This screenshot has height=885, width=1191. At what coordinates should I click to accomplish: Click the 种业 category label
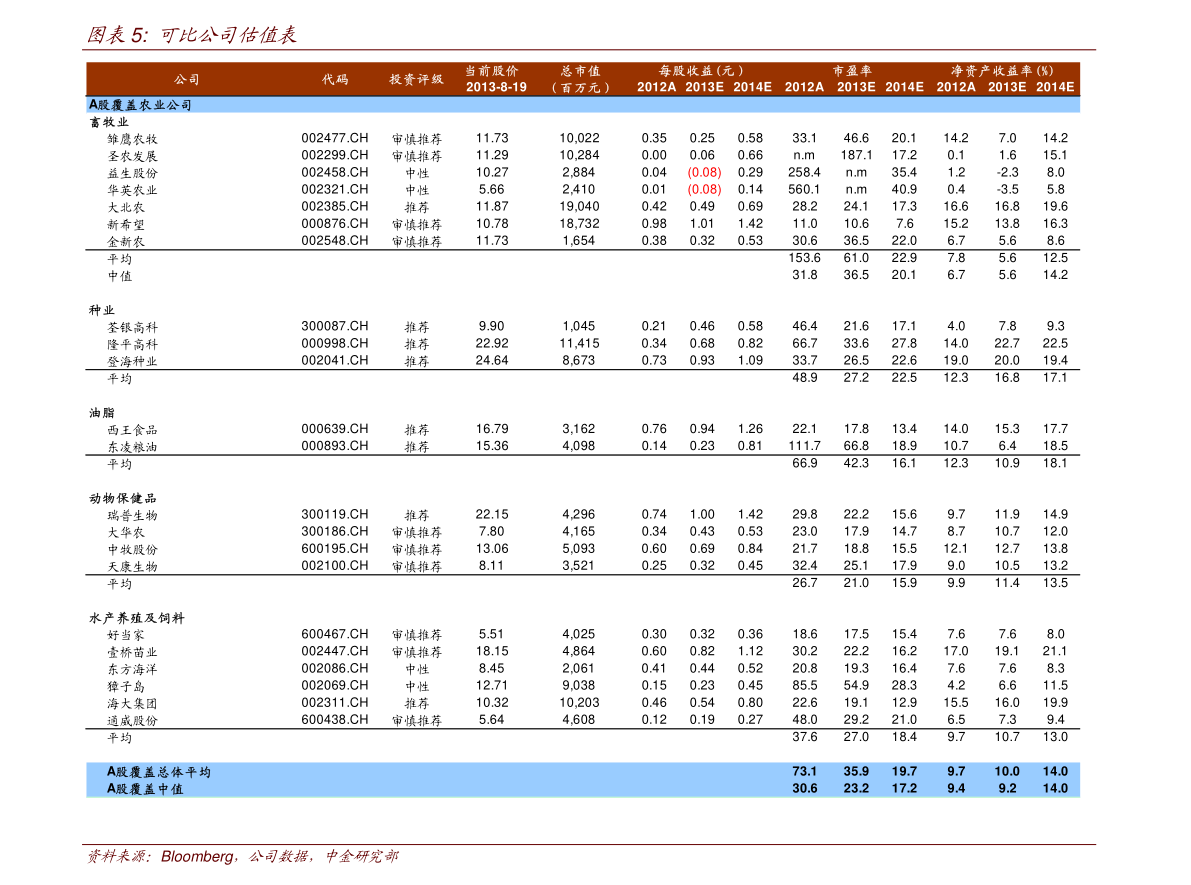click(x=102, y=310)
